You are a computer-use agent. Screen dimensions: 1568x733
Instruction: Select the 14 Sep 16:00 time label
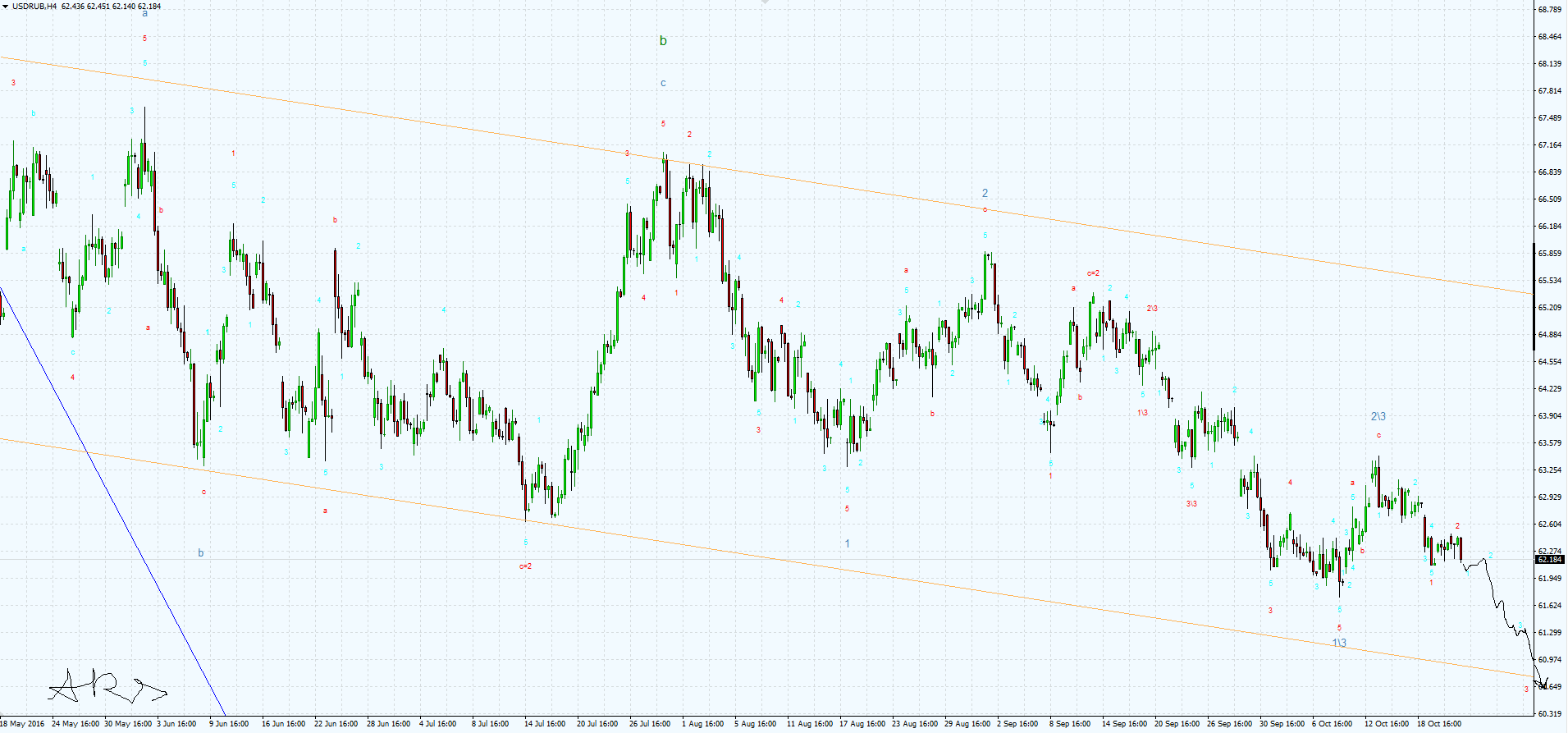[1124, 724]
